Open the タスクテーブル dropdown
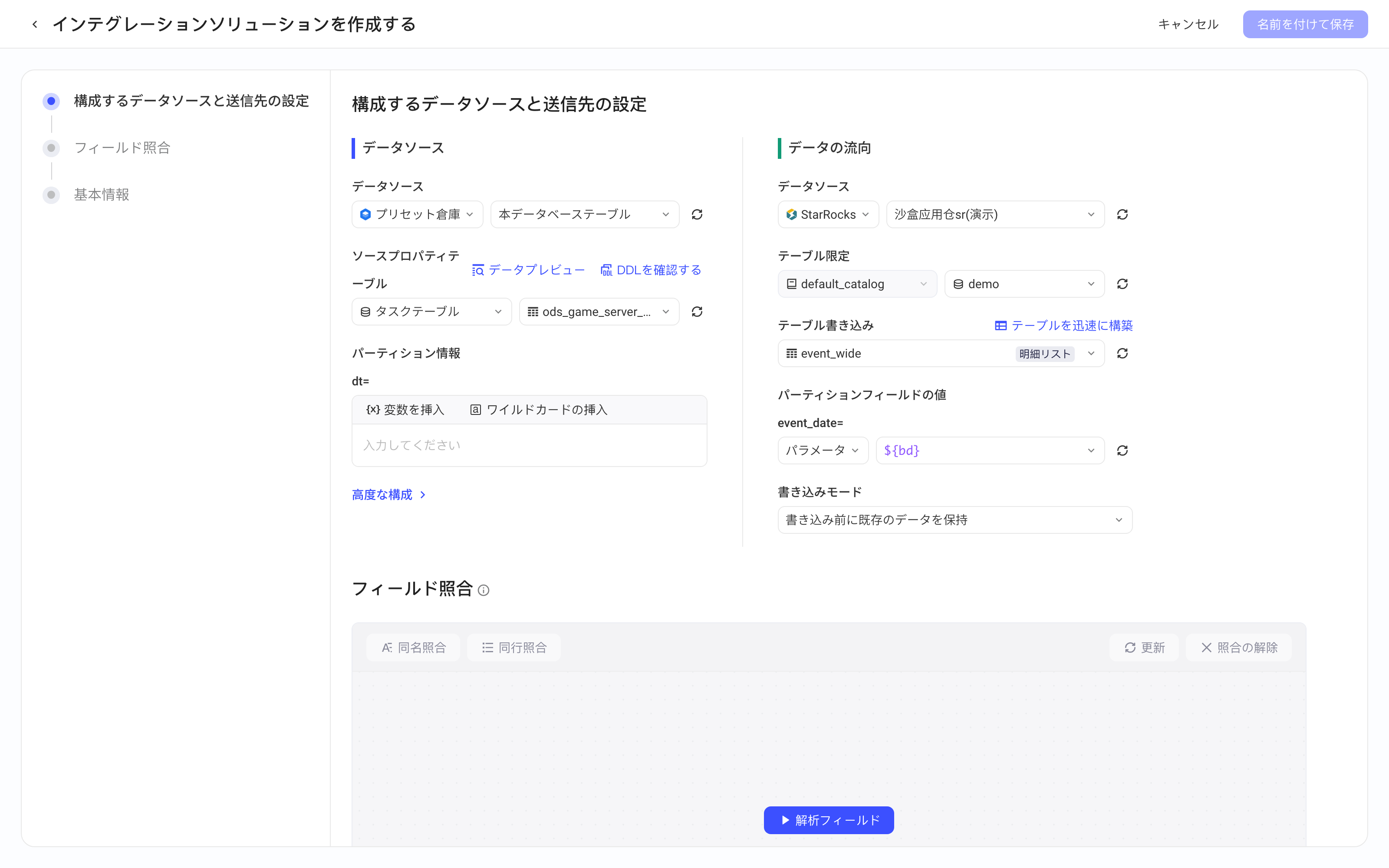The width and height of the screenshot is (1389, 868). coord(431,312)
